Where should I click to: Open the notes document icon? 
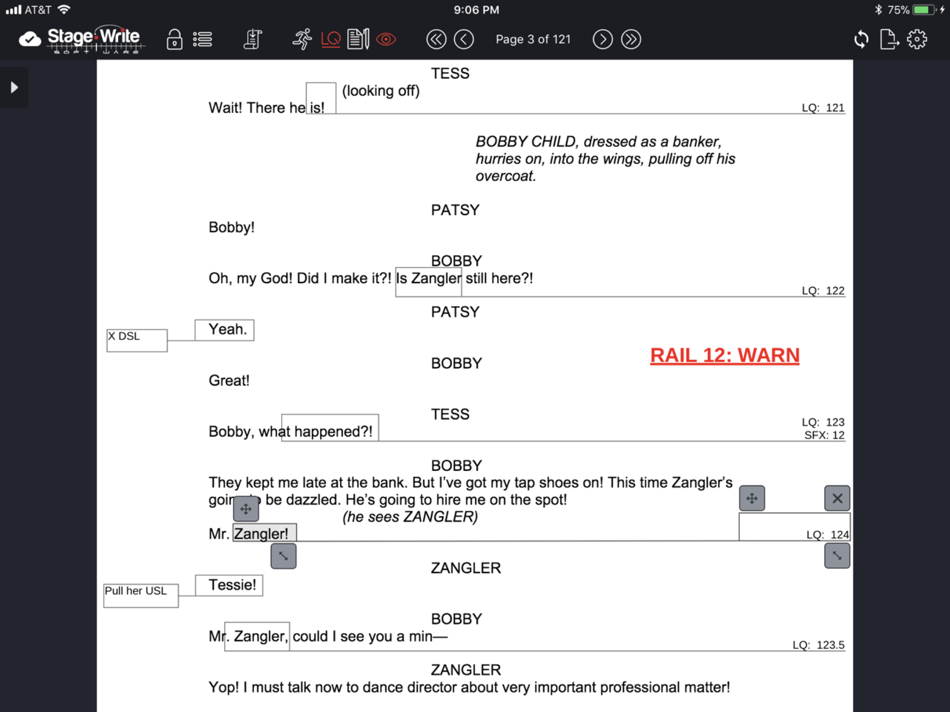[358, 39]
